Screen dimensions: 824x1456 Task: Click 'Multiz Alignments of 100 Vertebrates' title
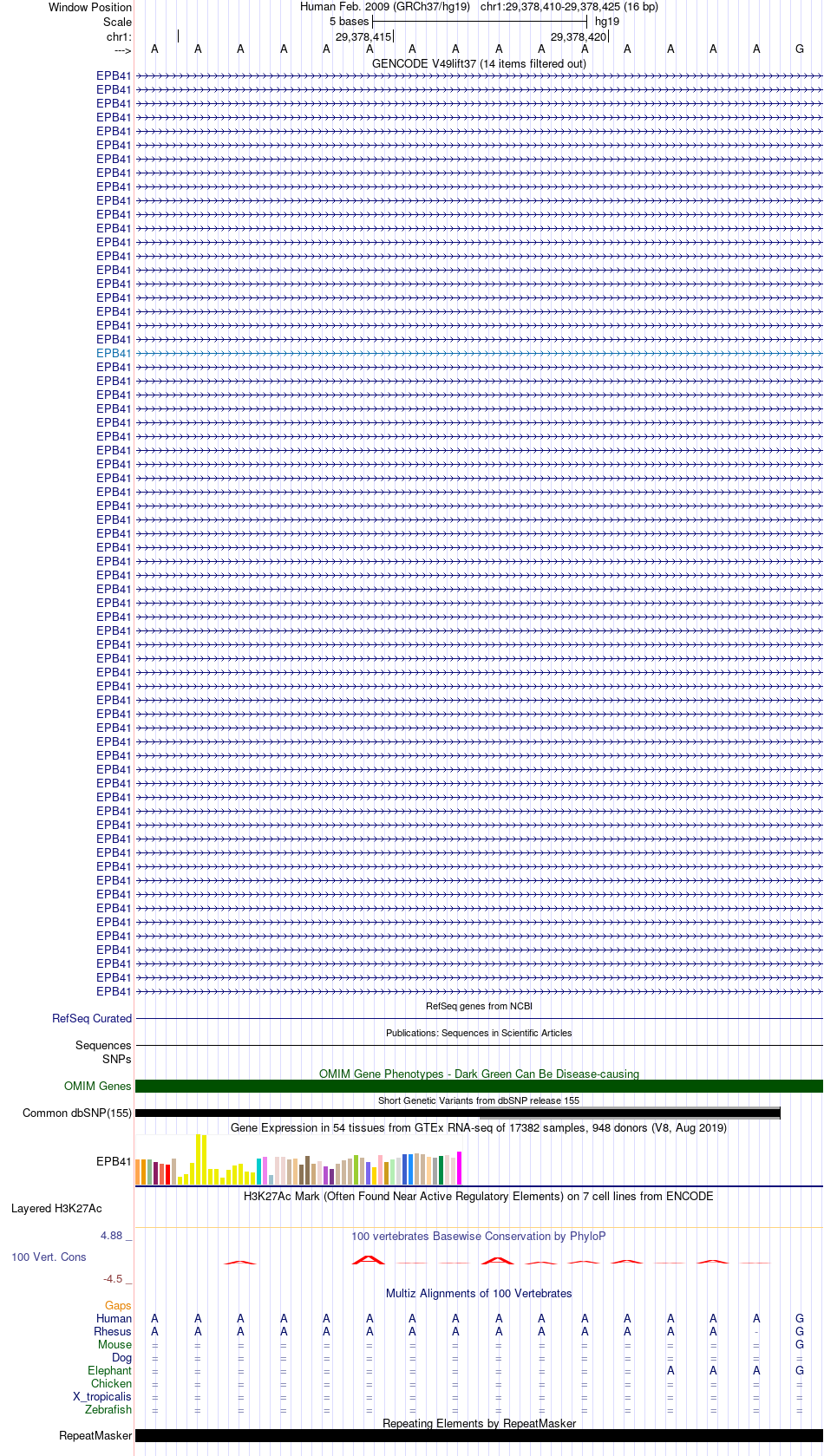[x=479, y=1293]
